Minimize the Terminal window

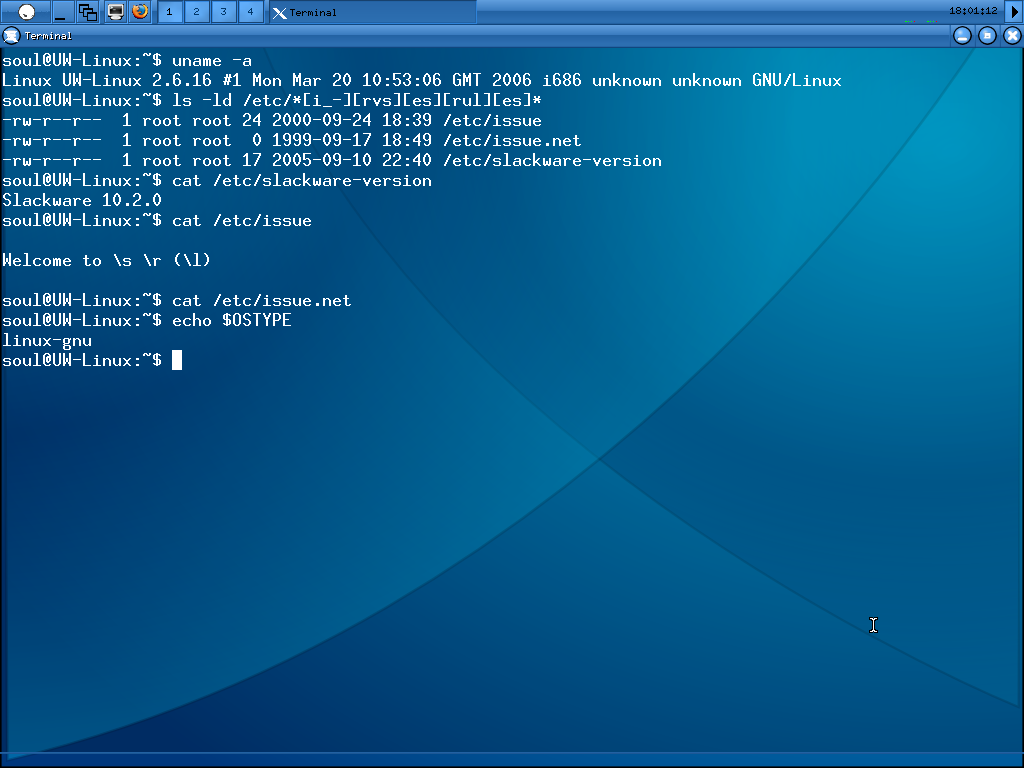coord(962,35)
